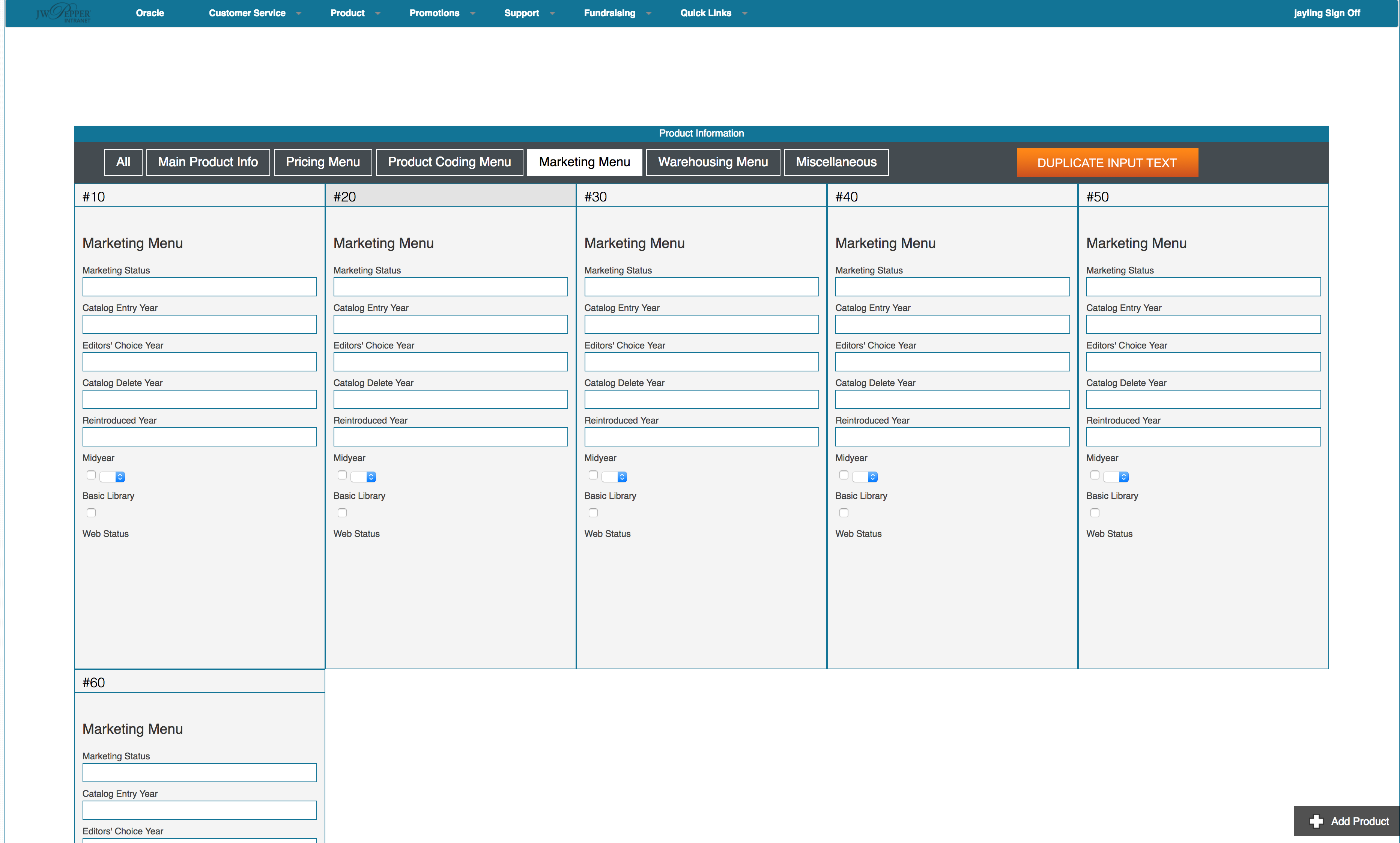Enable Basic Library checkbox in #30
Image resolution: width=1400 pixels, height=843 pixels.
coord(593,513)
